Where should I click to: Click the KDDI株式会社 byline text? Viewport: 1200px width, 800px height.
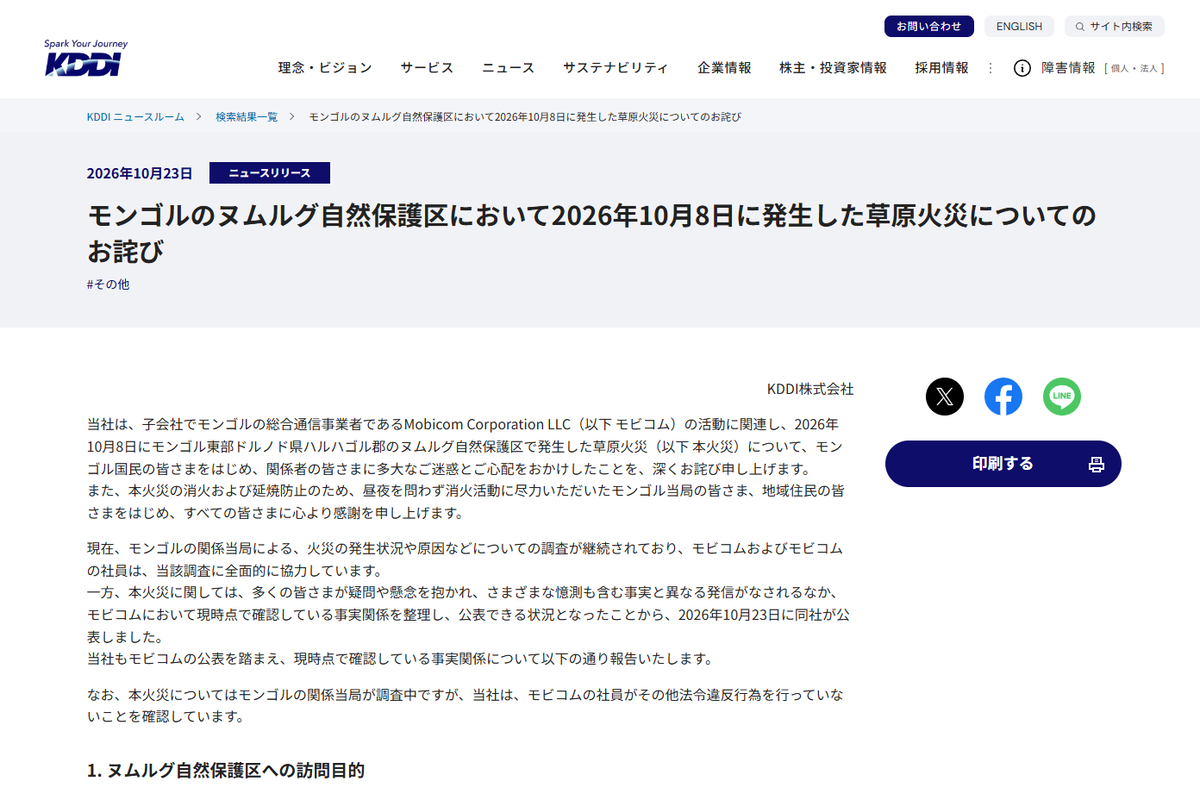coord(810,389)
